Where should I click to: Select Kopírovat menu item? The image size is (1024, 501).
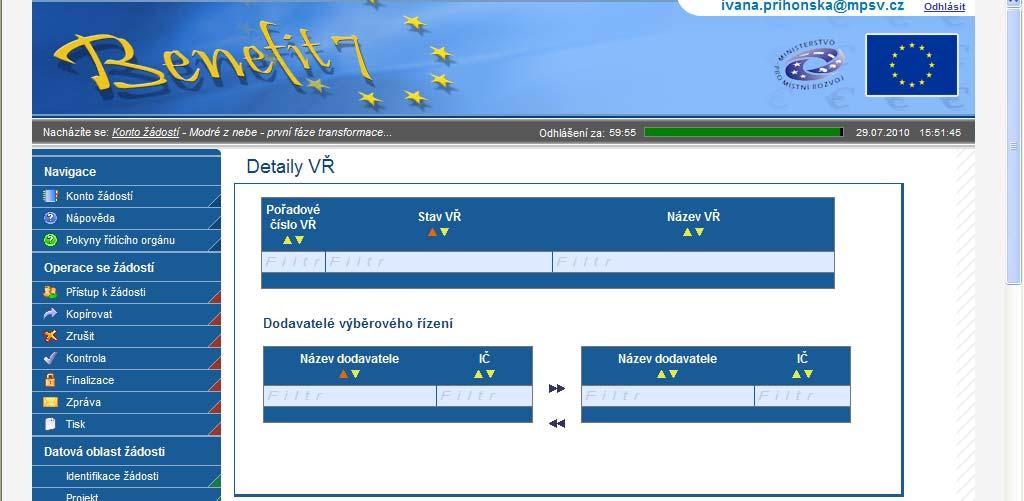pos(126,314)
